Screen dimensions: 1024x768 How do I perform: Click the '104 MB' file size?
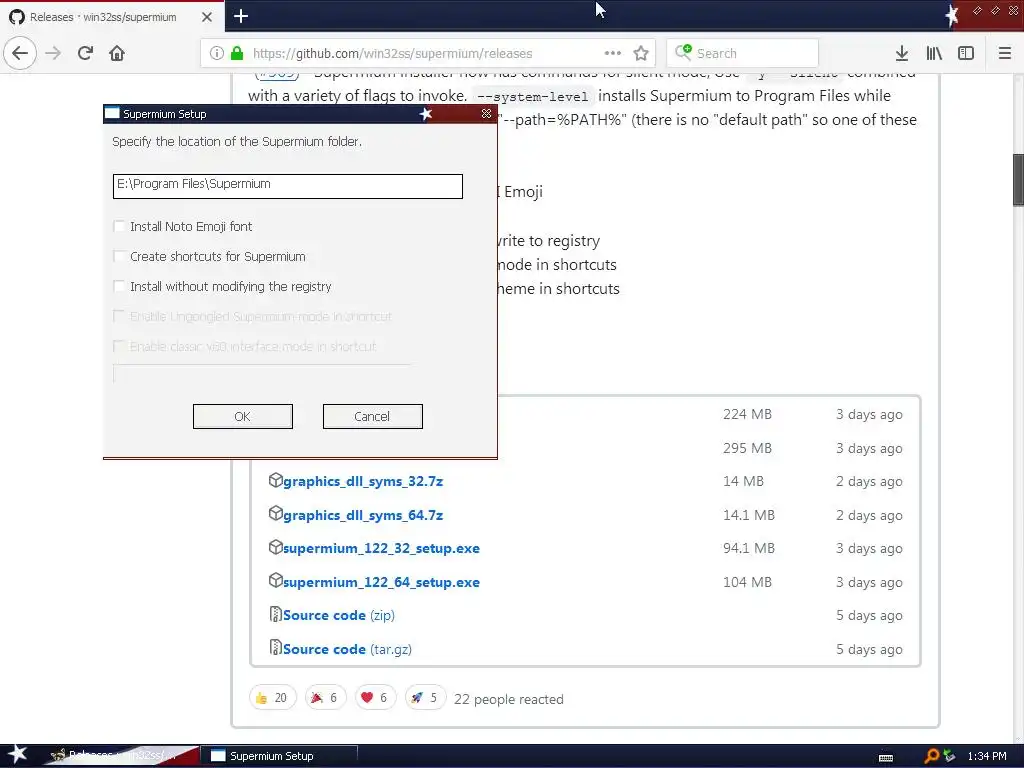click(747, 582)
